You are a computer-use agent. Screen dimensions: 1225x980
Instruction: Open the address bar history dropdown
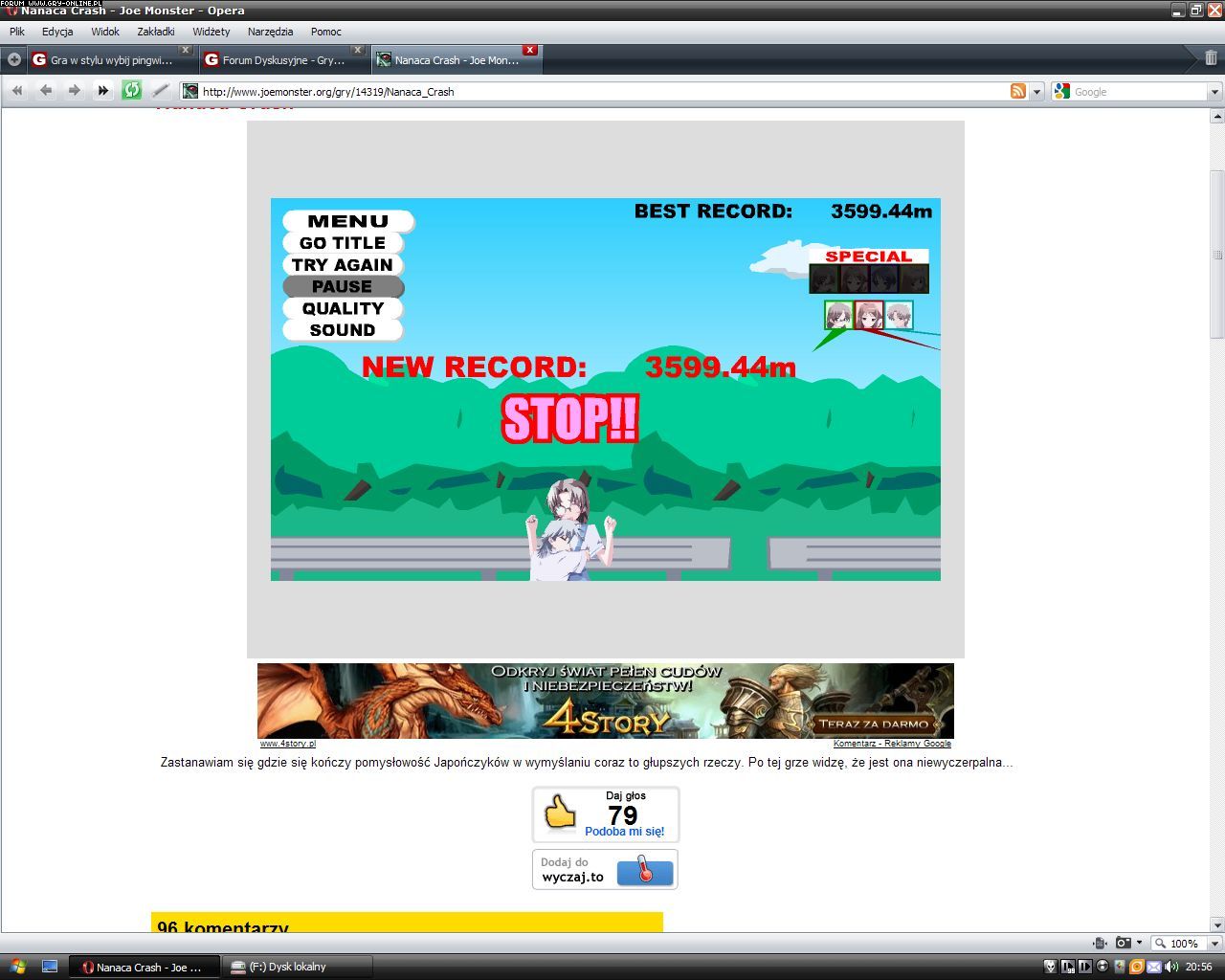coord(1036,92)
